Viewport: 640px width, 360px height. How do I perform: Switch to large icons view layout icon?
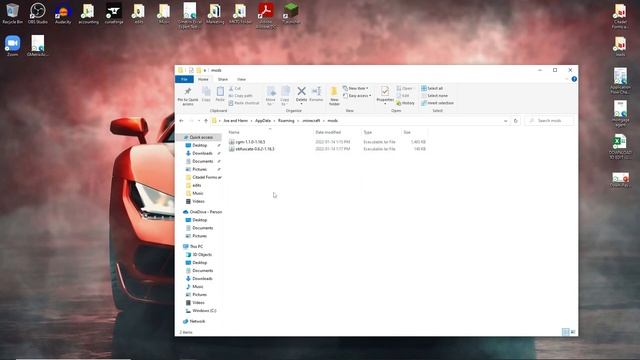point(573,332)
